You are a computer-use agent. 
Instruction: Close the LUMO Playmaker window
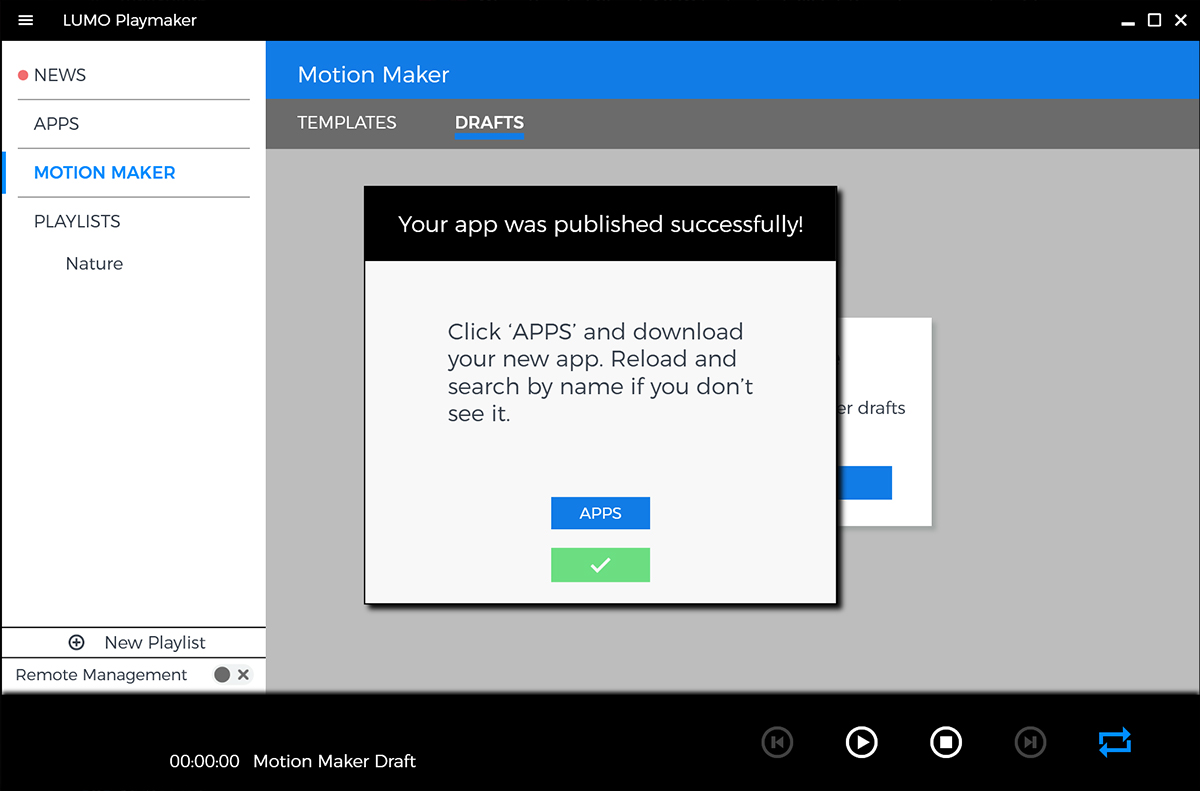pyautogui.click(x=1183, y=20)
